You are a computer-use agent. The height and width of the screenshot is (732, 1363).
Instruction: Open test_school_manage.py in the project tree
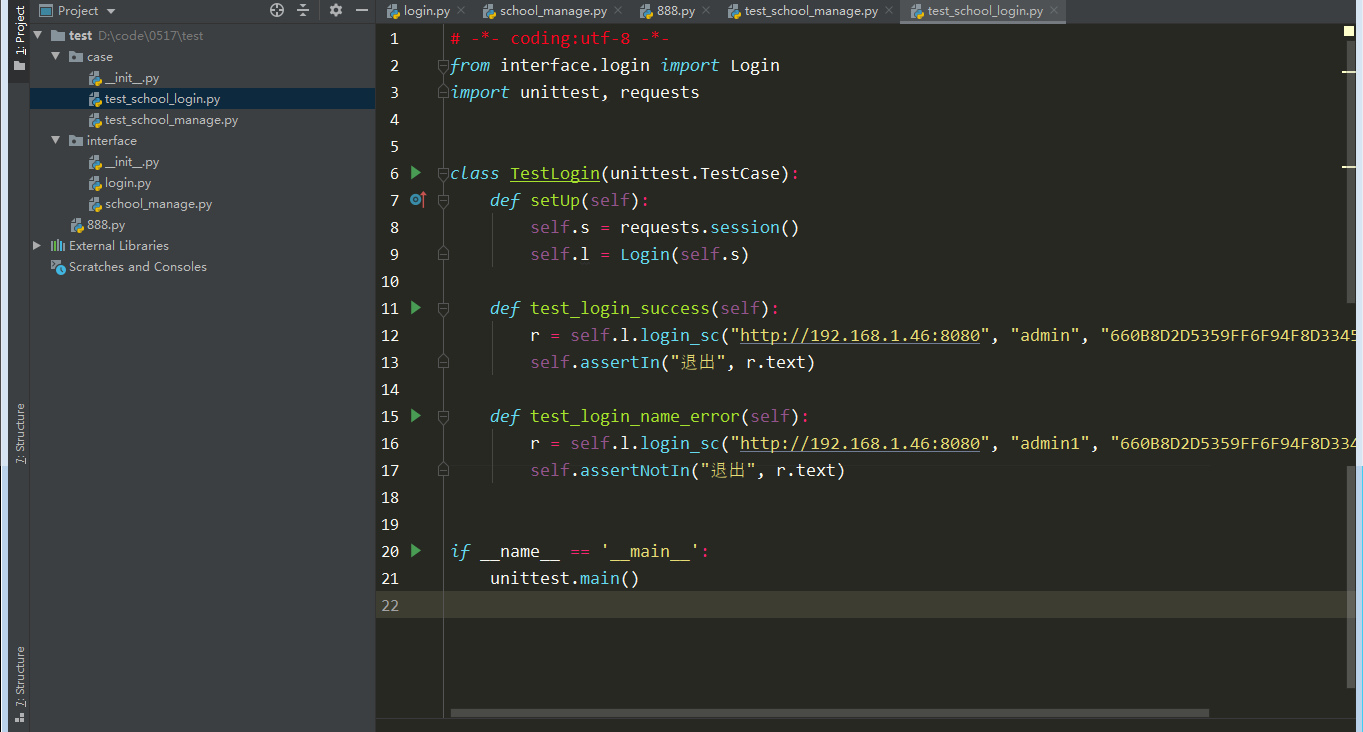pyautogui.click(x=171, y=119)
